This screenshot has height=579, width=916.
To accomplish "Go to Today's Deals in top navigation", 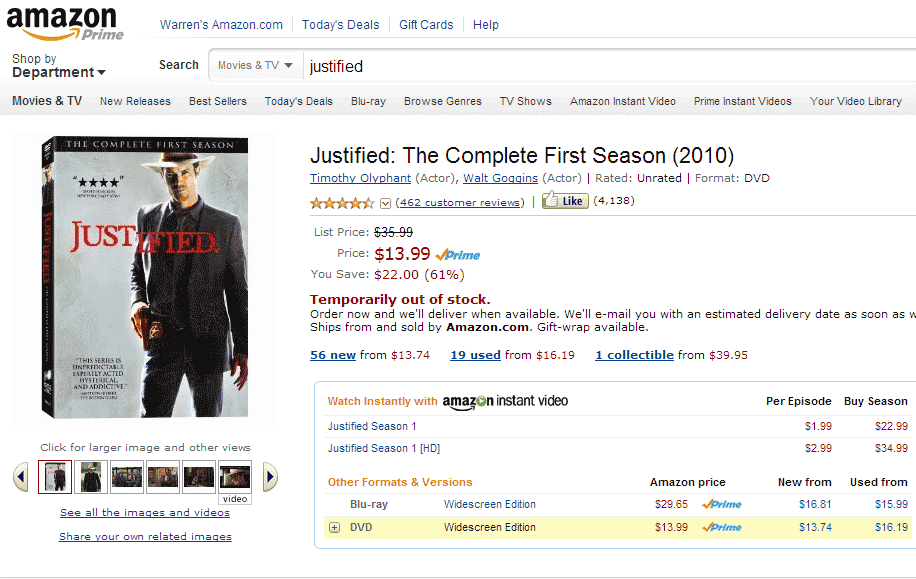I will pos(341,25).
